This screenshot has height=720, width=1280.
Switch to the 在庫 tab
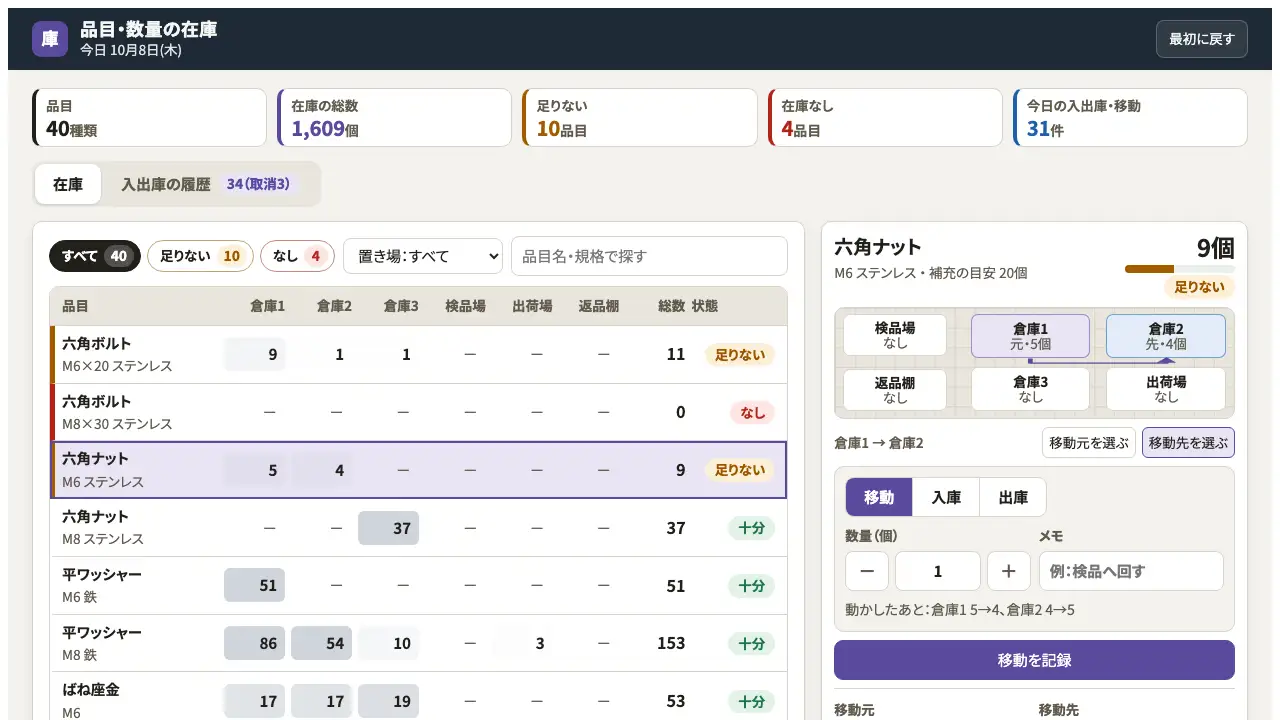tap(68, 184)
